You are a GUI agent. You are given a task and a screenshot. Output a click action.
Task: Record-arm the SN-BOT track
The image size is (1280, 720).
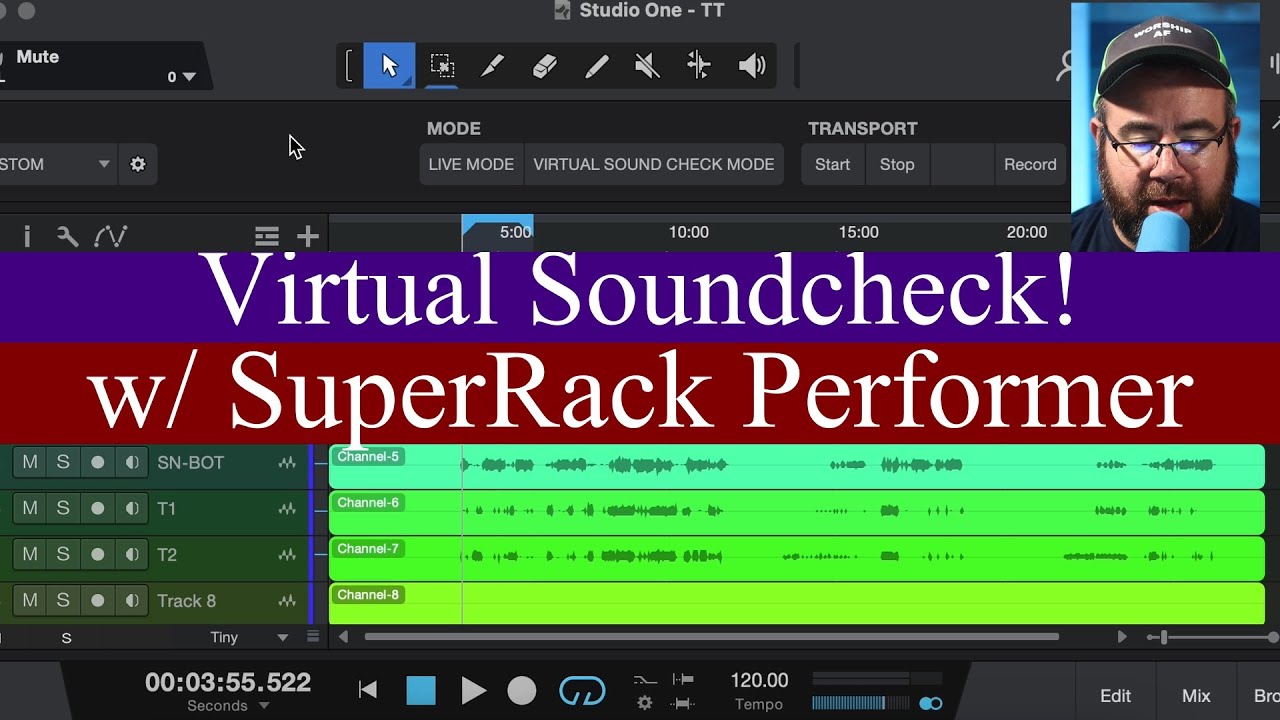coord(97,462)
